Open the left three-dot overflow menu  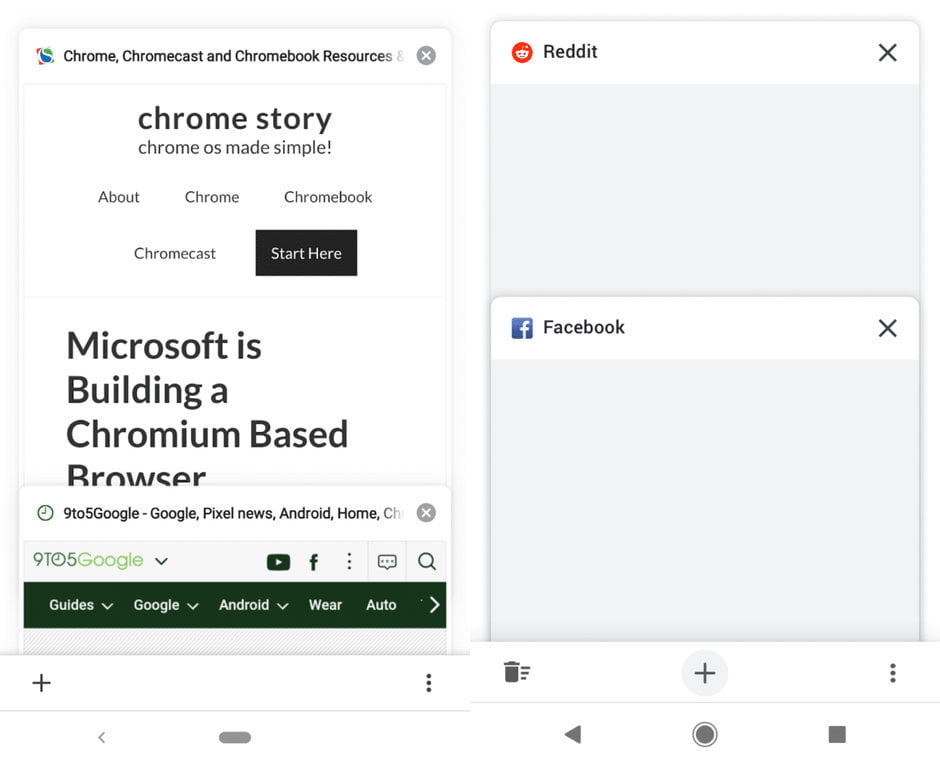428,683
